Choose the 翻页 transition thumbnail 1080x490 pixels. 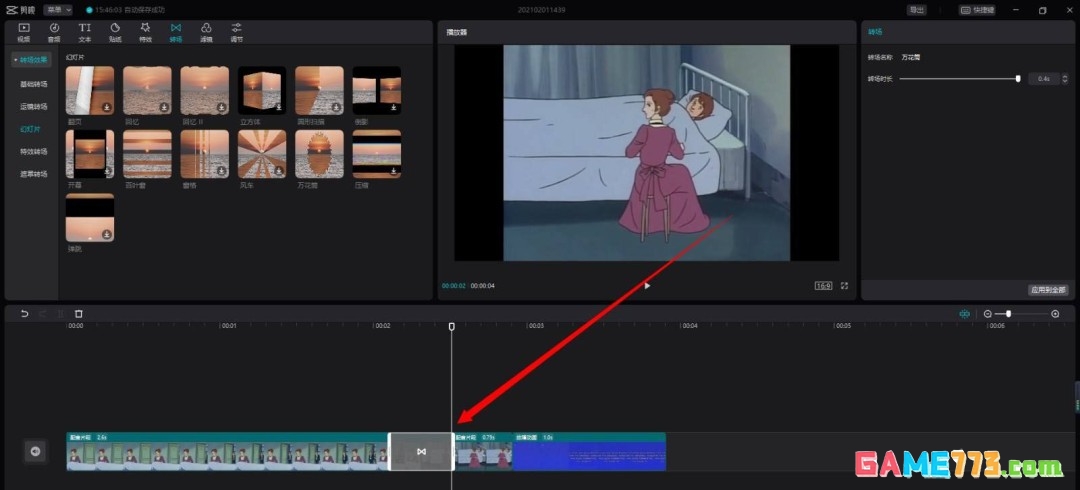90,90
